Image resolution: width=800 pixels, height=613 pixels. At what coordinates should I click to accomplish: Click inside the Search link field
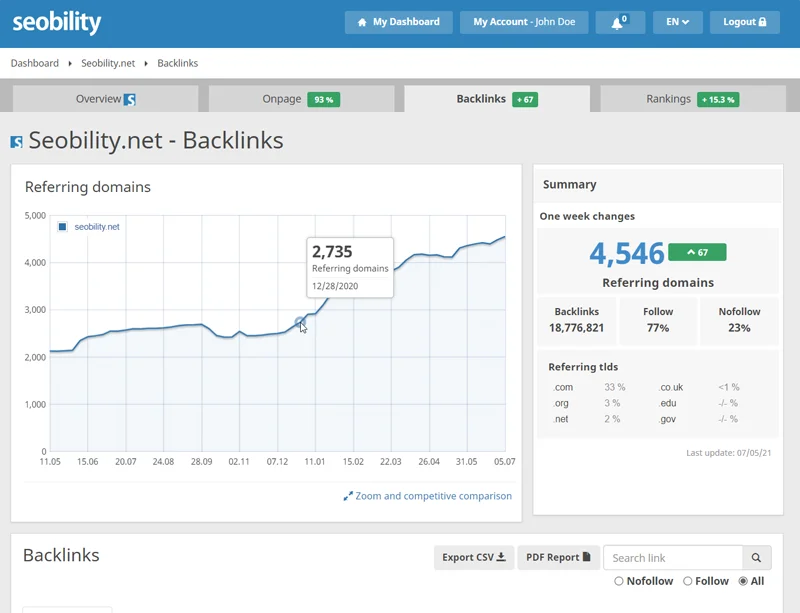(x=670, y=557)
